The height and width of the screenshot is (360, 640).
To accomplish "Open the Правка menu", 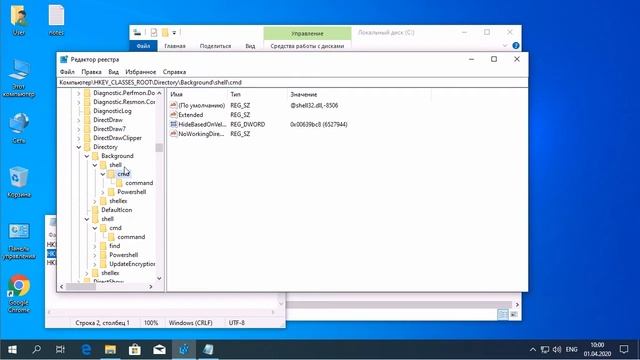I will [x=91, y=72].
